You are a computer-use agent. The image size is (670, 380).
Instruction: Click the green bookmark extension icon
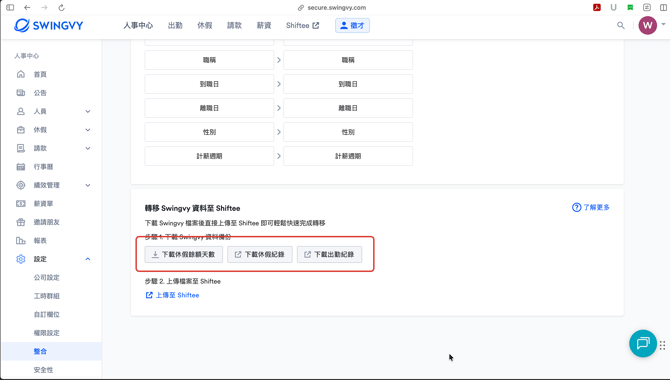click(x=630, y=7)
